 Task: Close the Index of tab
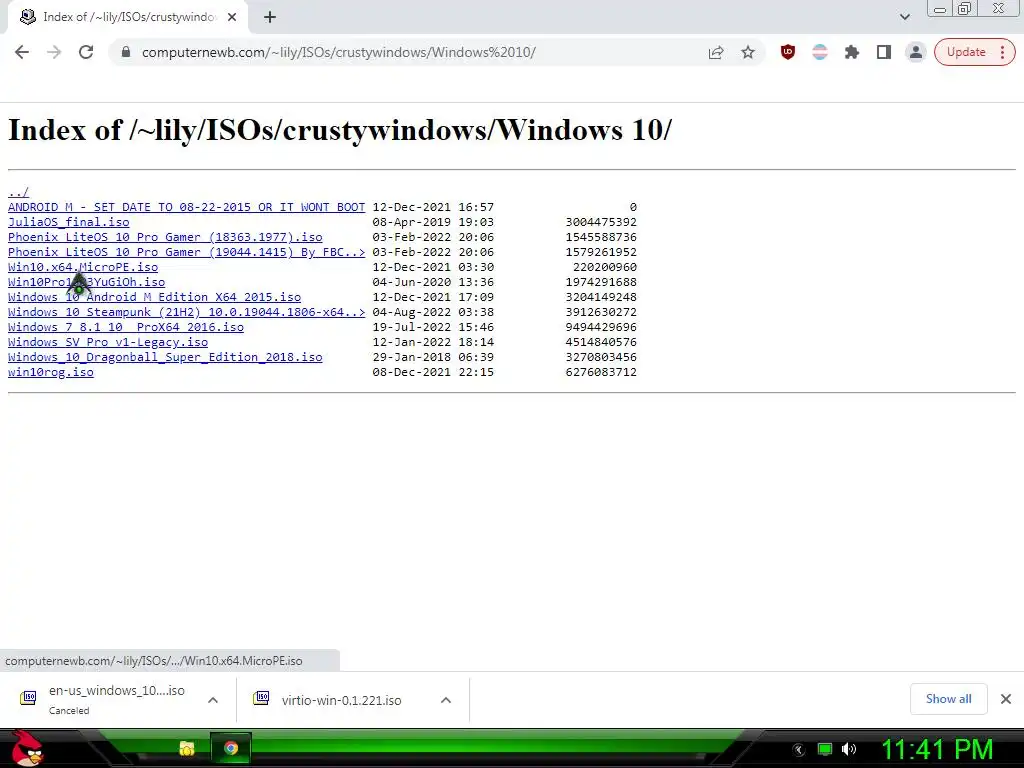tap(232, 18)
